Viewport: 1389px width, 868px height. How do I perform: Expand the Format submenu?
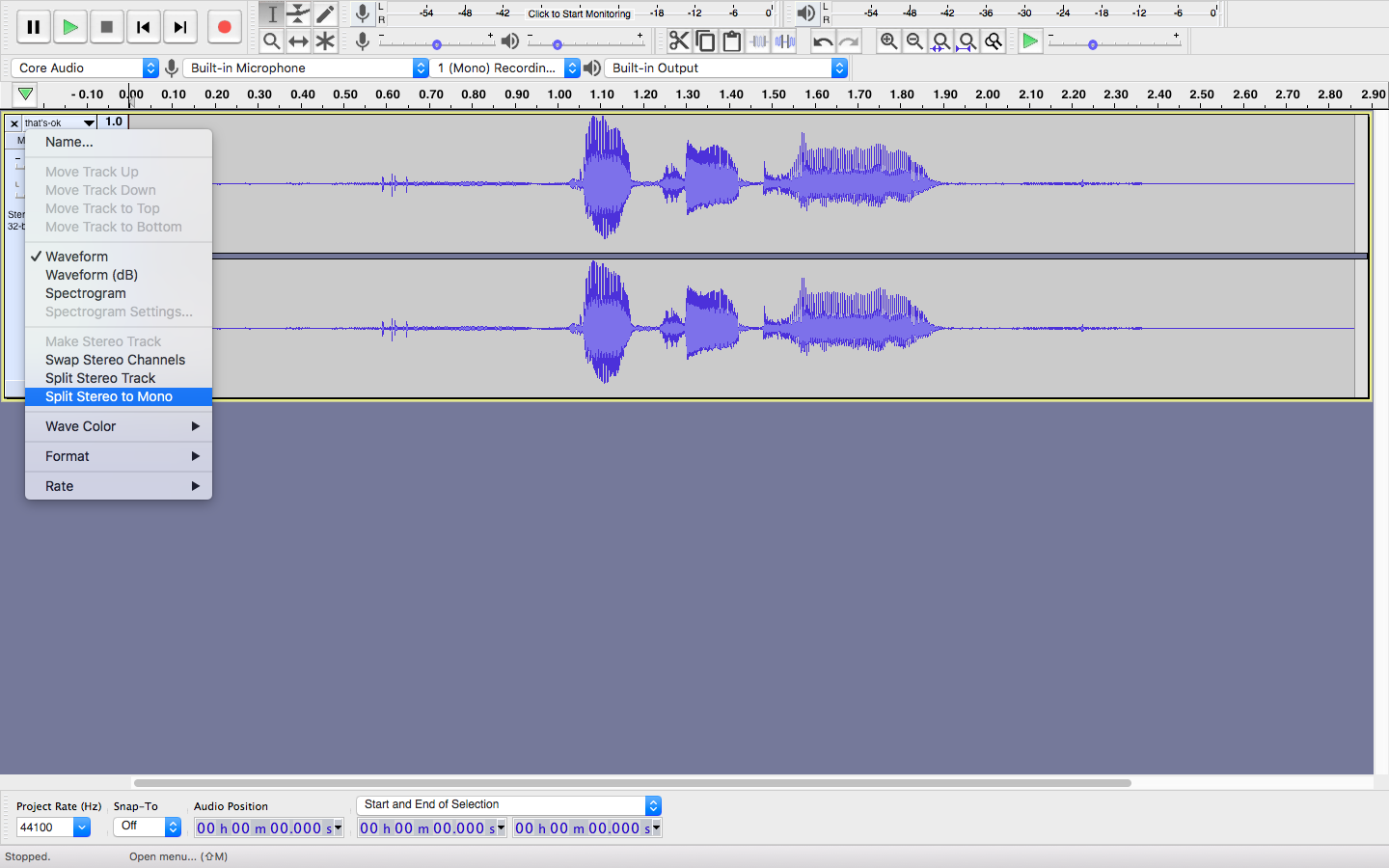click(x=119, y=456)
